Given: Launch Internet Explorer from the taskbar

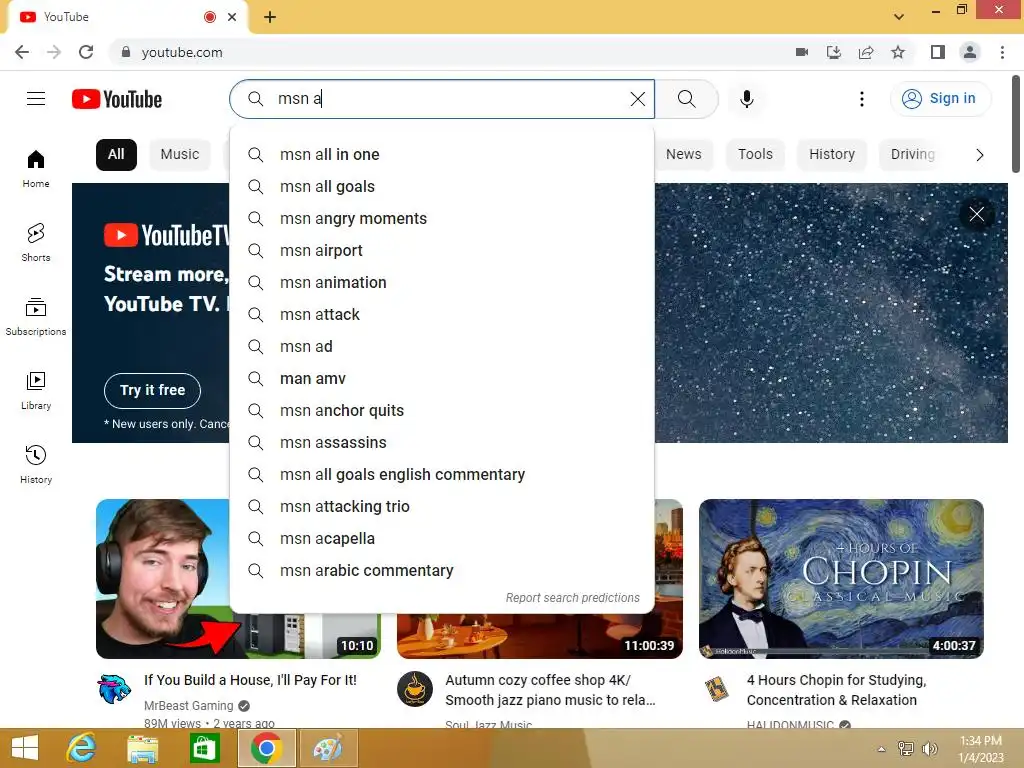Looking at the screenshot, I should pos(81,748).
